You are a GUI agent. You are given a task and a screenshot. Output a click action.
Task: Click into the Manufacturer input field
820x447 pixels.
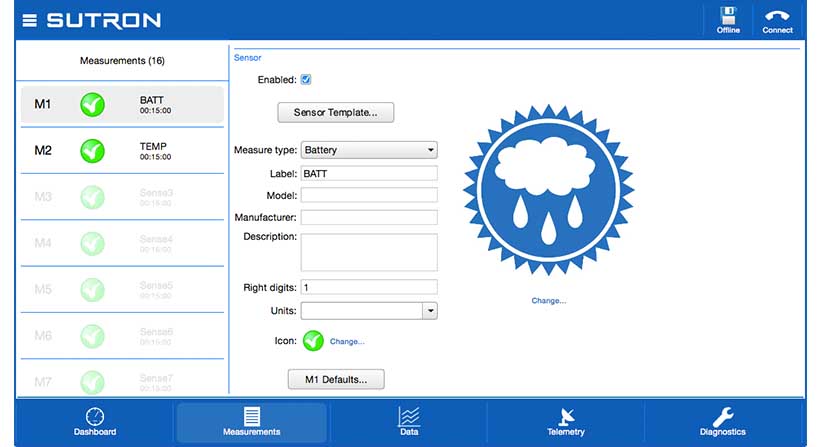pyautogui.click(x=369, y=217)
